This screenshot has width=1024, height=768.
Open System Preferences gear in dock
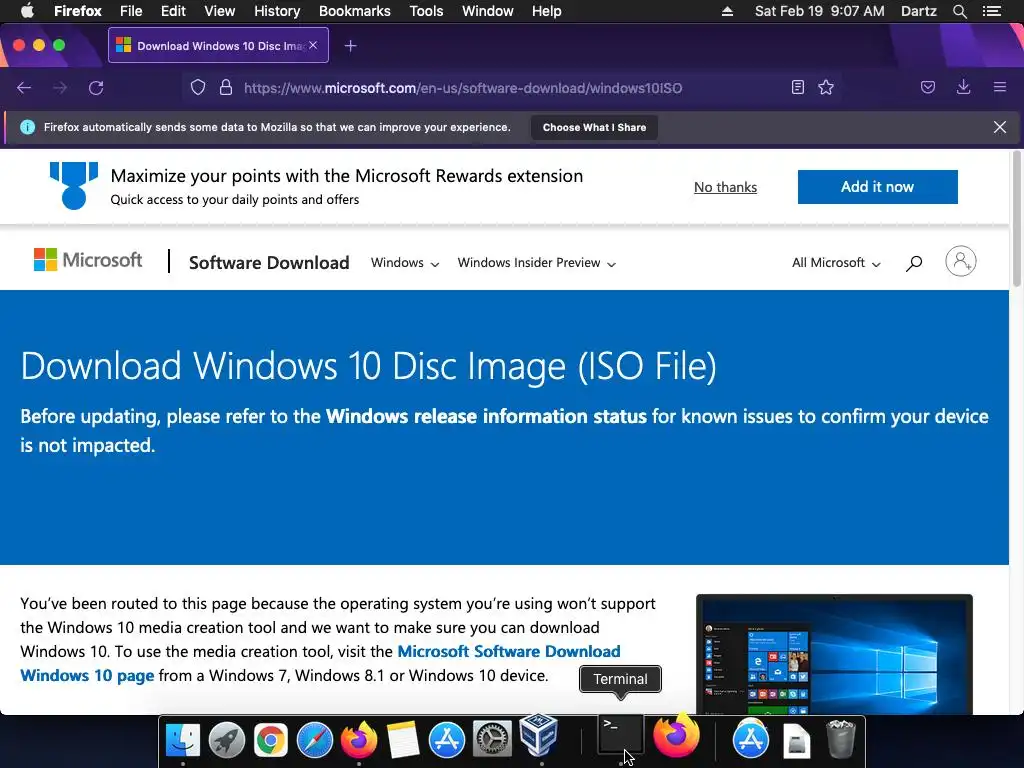[491, 740]
